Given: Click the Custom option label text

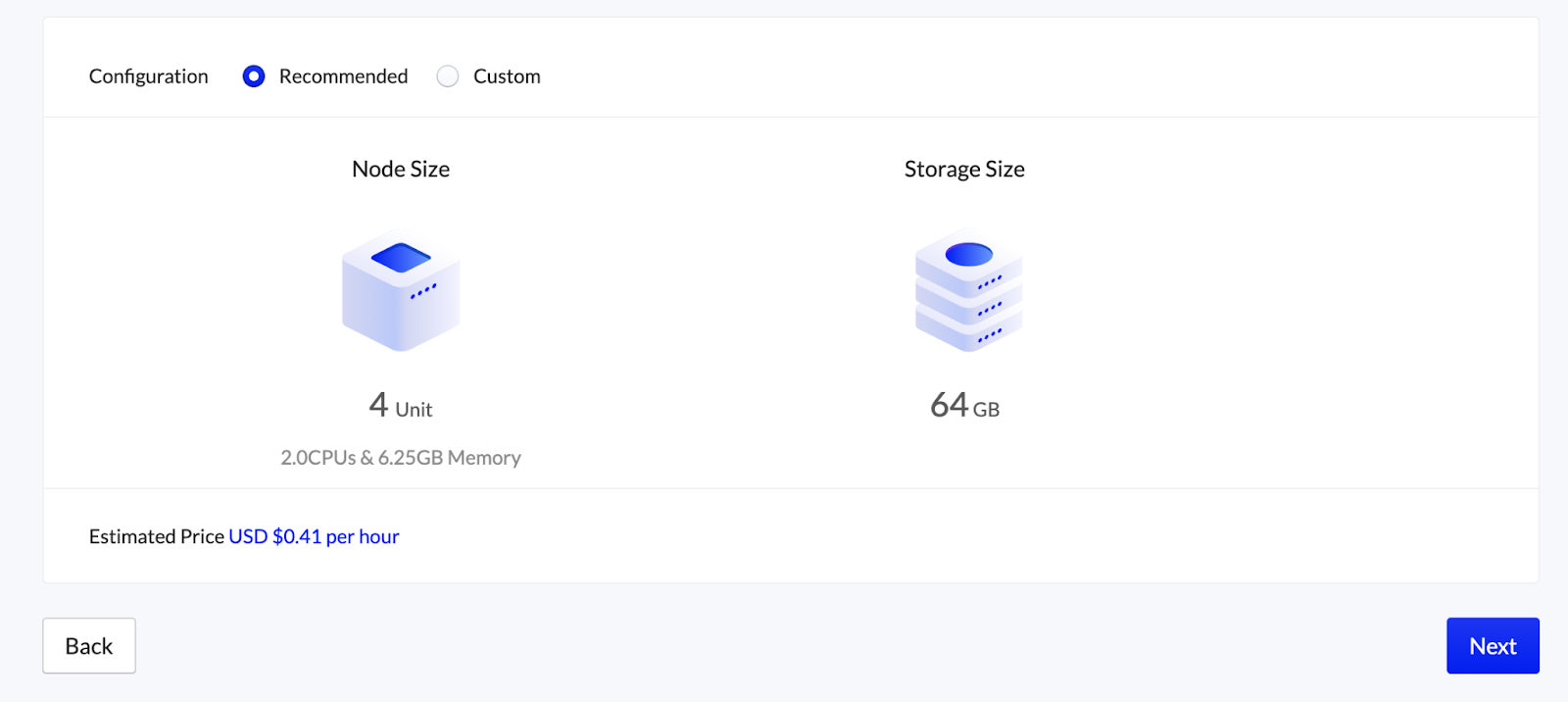Looking at the screenshot, I should click(507, 76).
